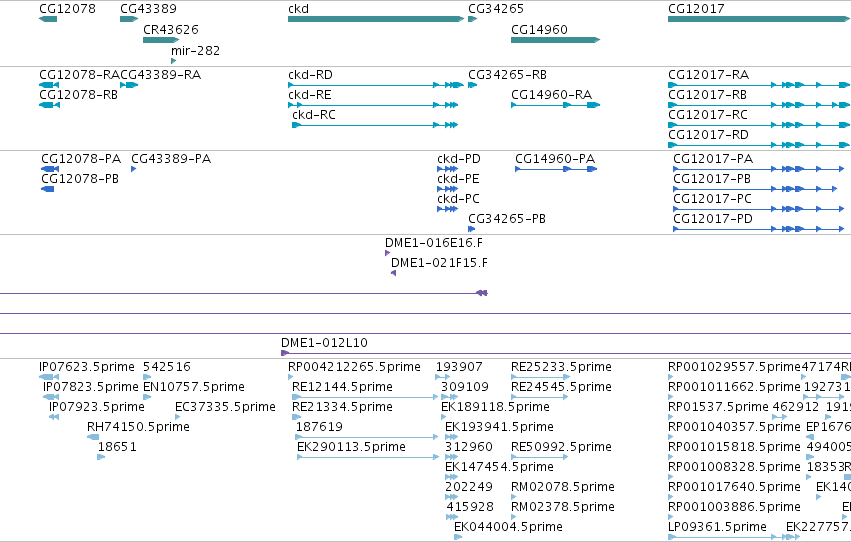Click the 542516 EST label

click(167, 367)
